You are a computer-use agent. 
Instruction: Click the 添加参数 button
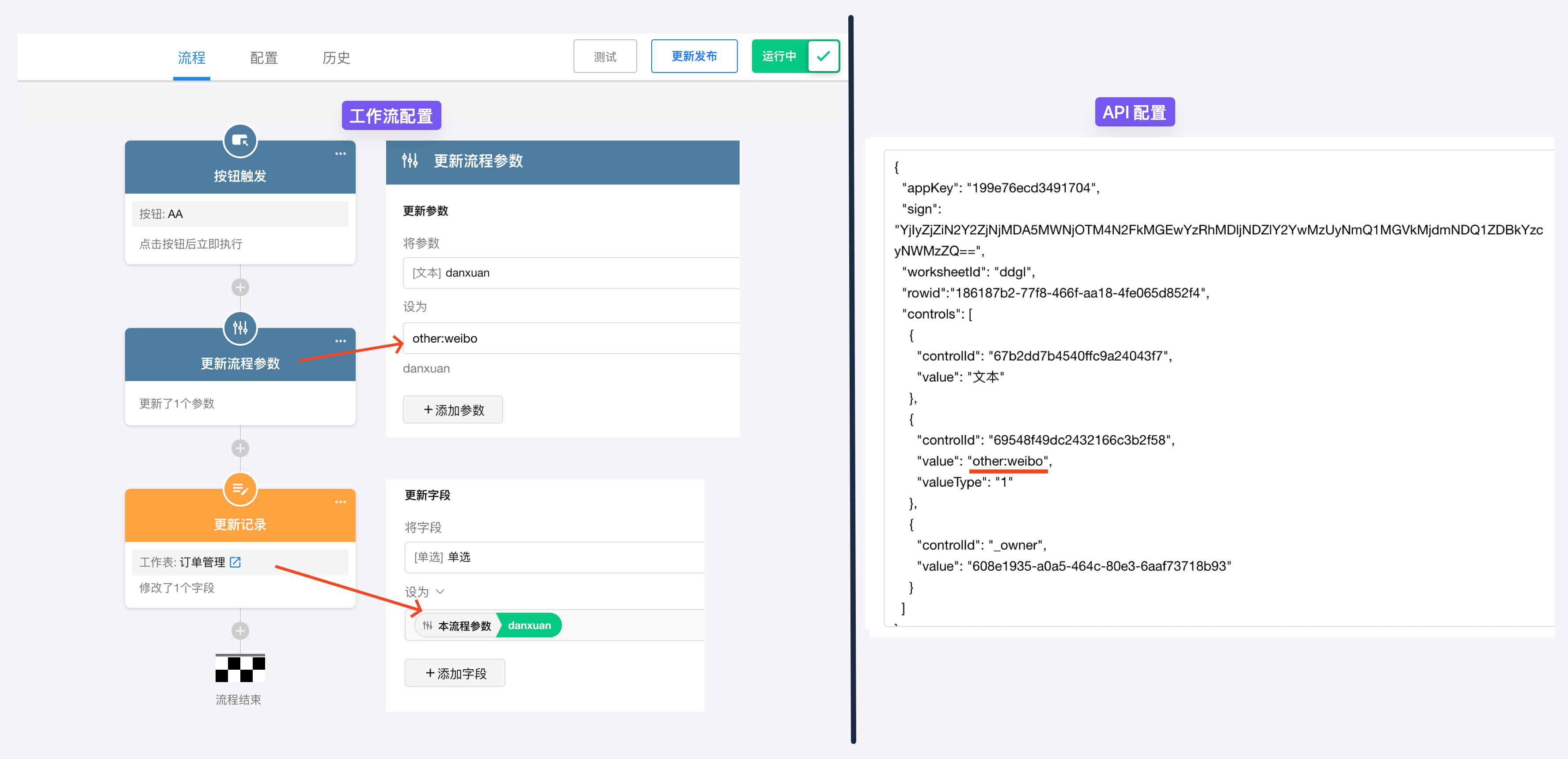[453, 410]
